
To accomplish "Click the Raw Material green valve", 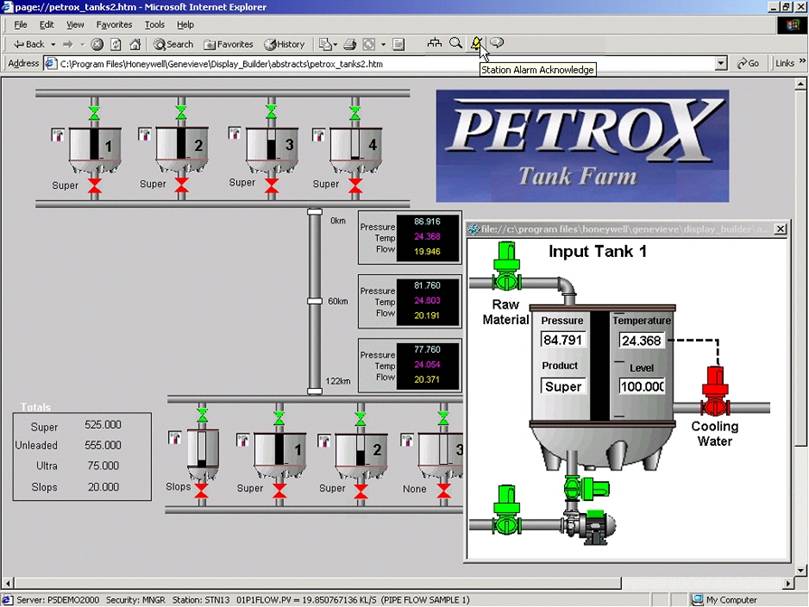I will tap(506, 268).
